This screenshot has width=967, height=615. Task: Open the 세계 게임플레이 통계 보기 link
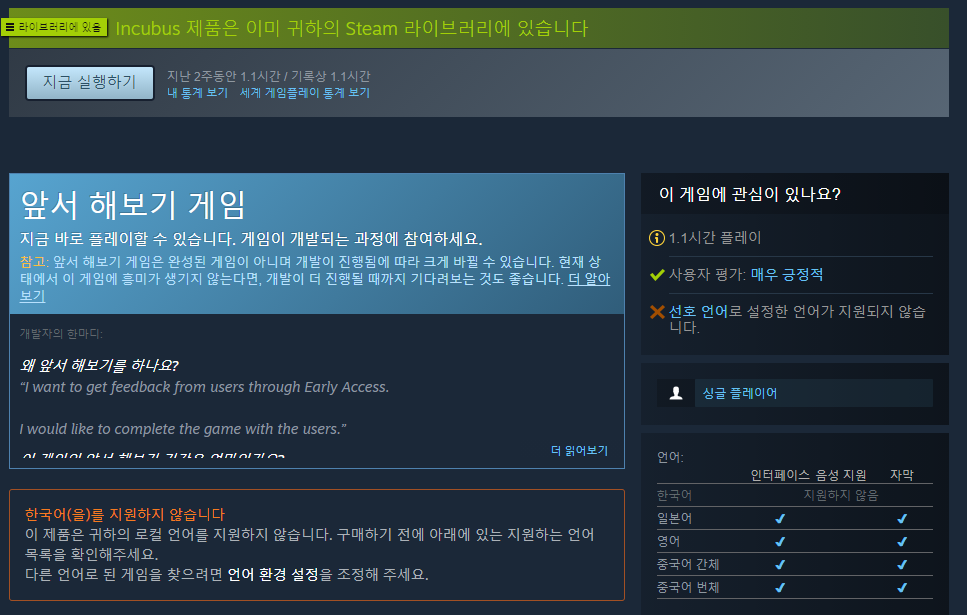tap(305, 93)
